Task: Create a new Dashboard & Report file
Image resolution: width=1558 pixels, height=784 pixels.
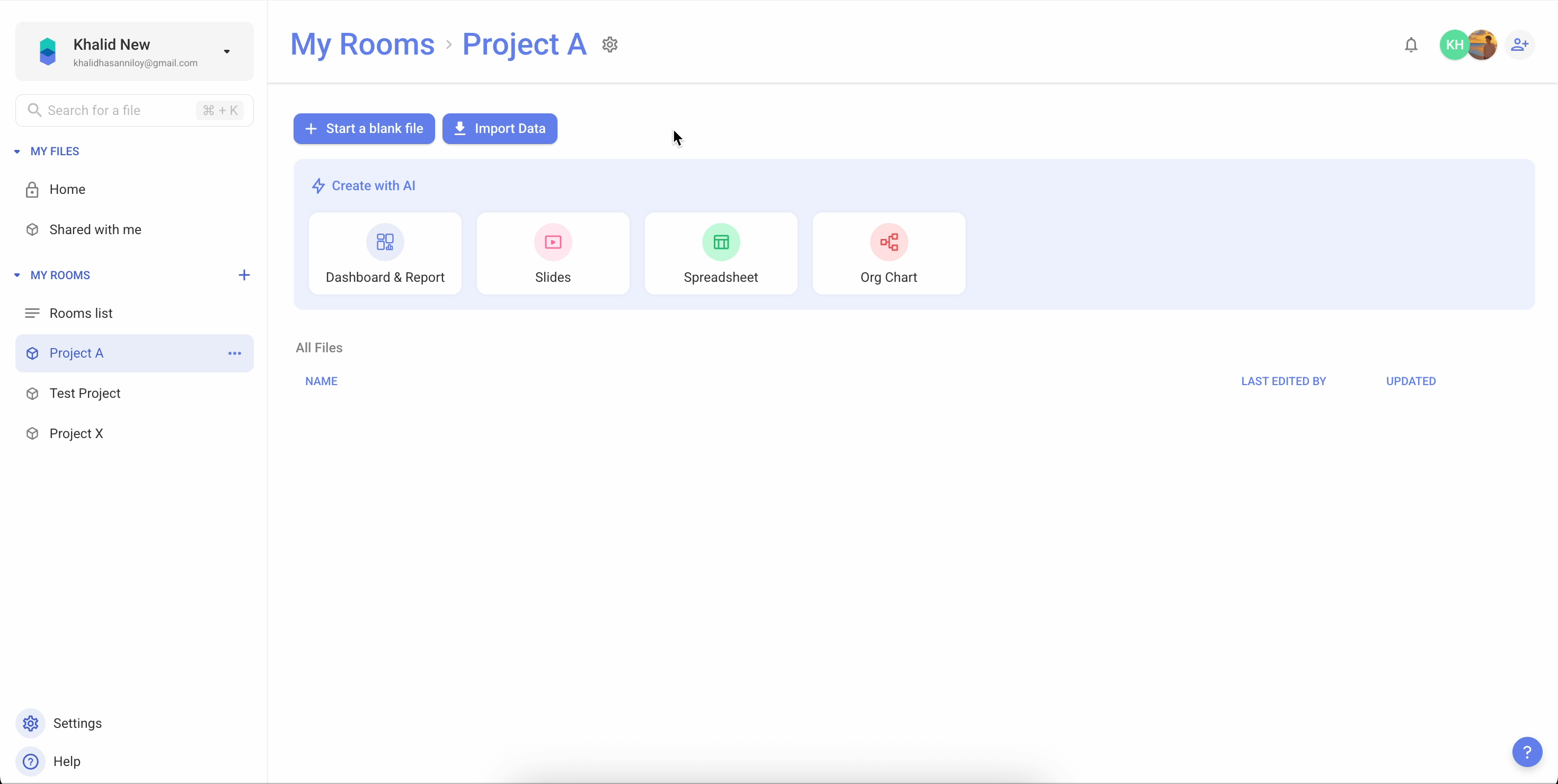Action: pos(385,253)
